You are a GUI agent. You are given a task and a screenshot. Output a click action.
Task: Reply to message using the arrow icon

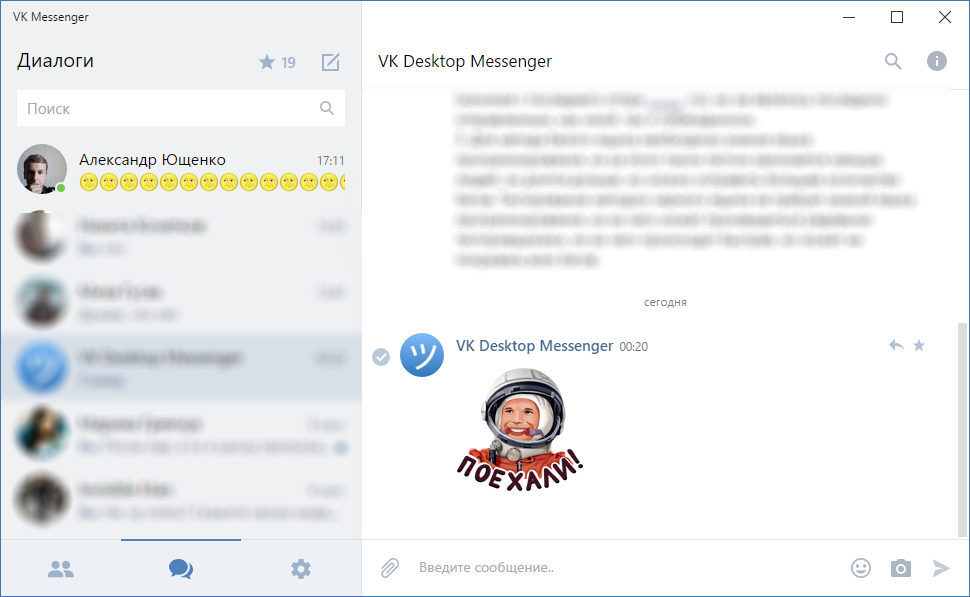point(896,345)
